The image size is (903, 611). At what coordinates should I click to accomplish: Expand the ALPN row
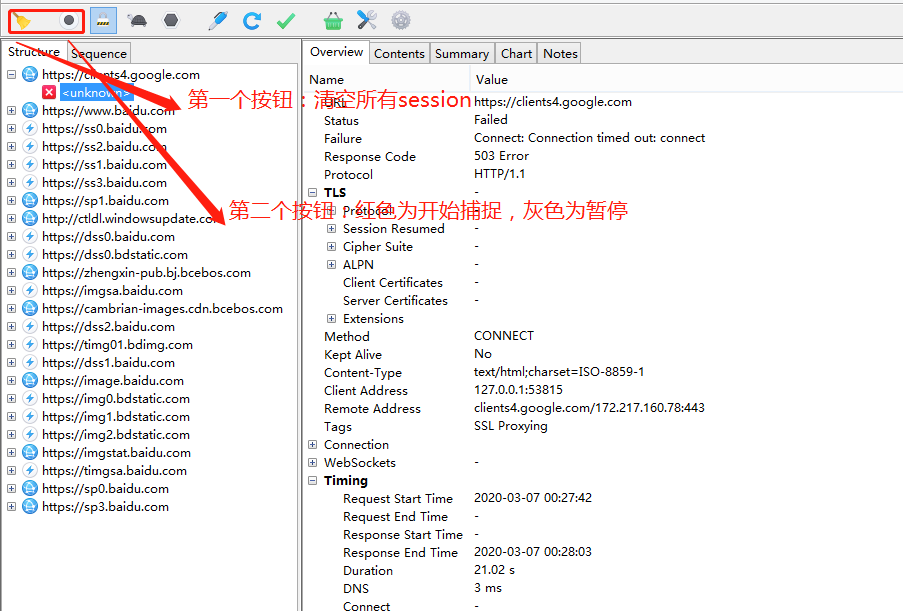332,264
